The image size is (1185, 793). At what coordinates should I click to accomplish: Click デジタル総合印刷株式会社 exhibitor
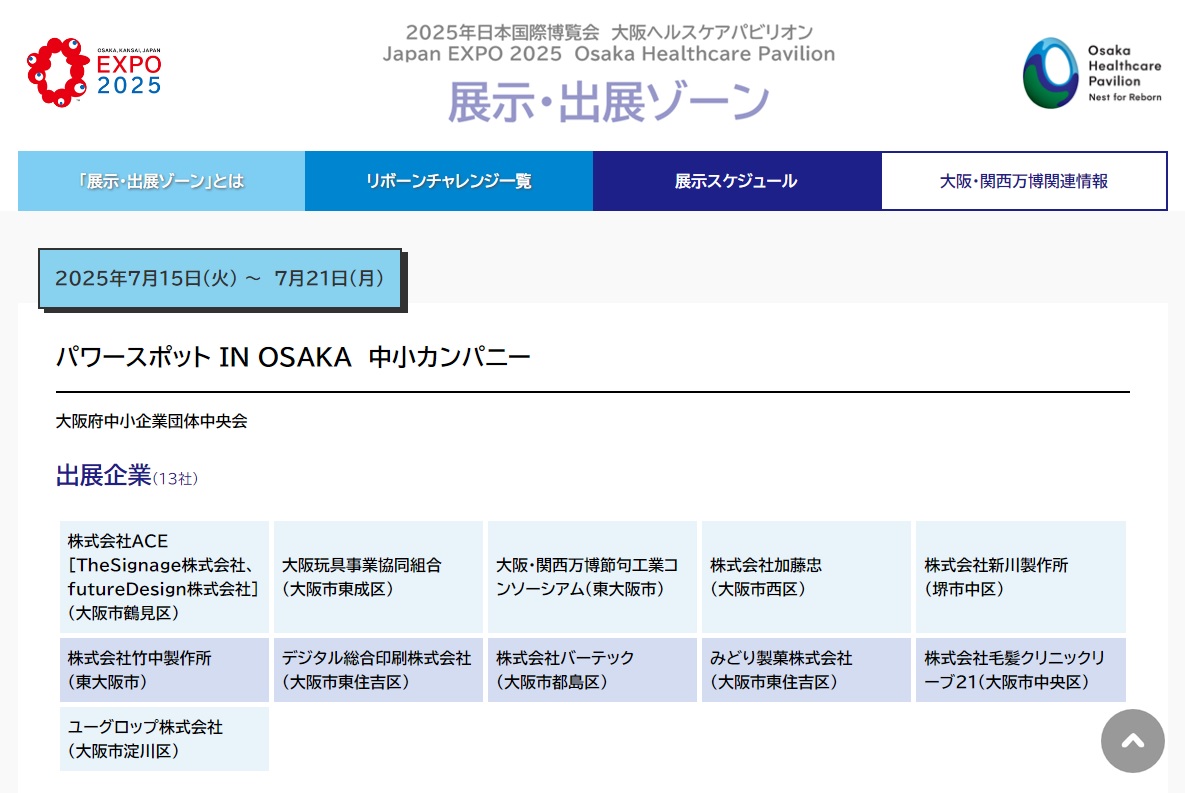coord(378,670)
